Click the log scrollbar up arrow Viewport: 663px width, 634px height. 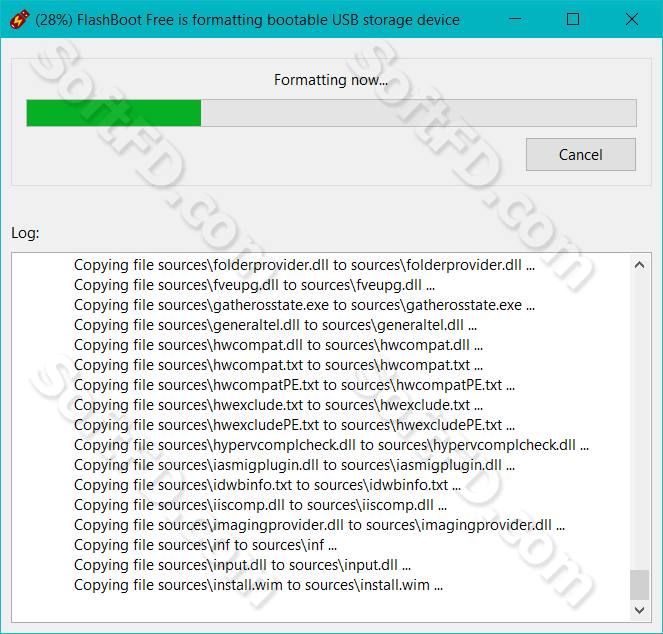[x=639, y=265]
